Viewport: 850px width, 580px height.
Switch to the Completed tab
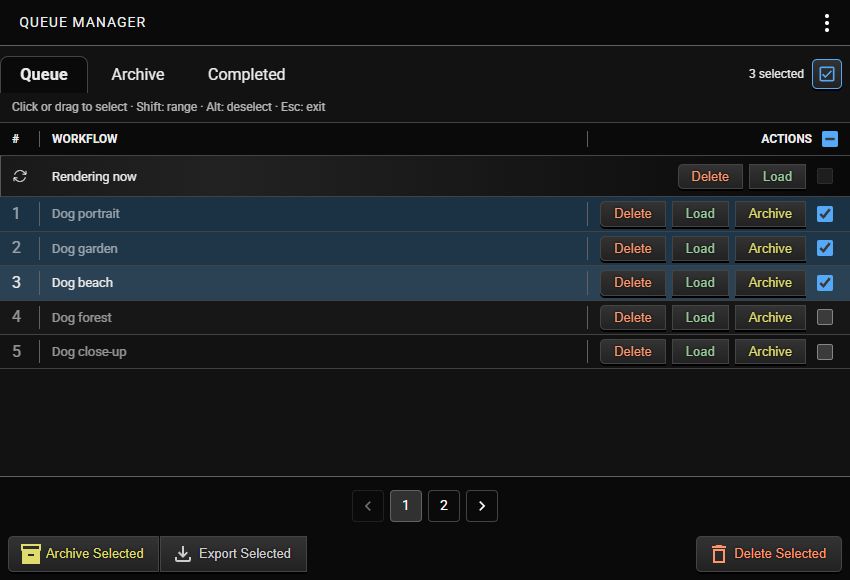pyautogui.click(x=247, y=74)
